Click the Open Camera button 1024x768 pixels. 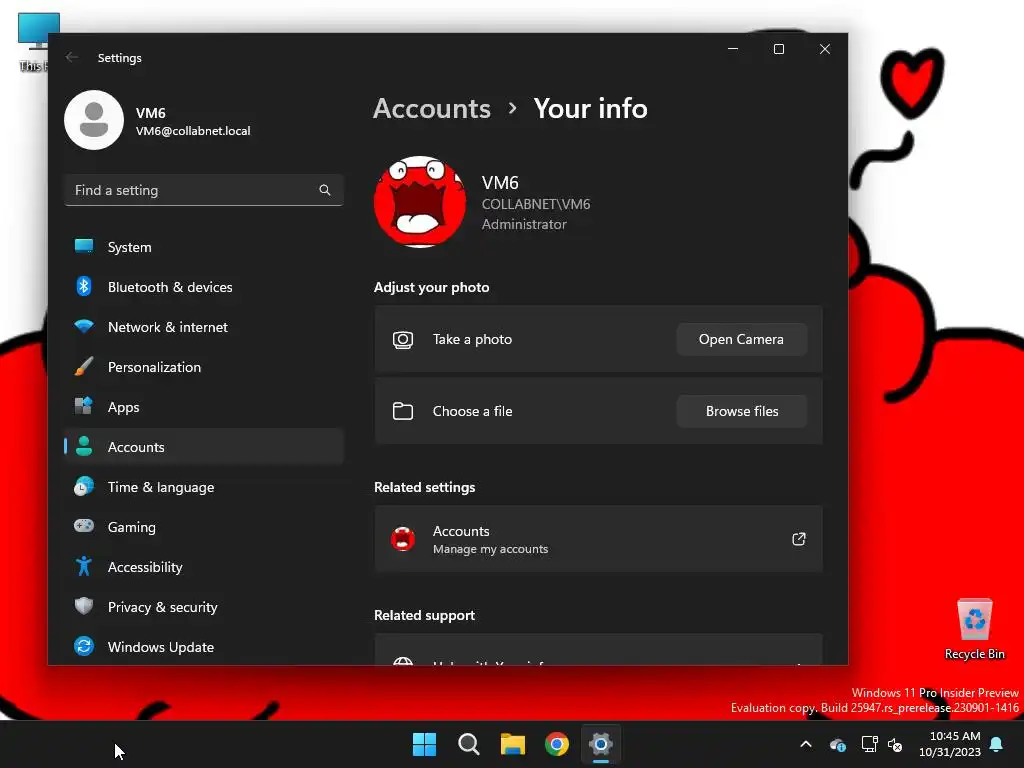(741, 339)
